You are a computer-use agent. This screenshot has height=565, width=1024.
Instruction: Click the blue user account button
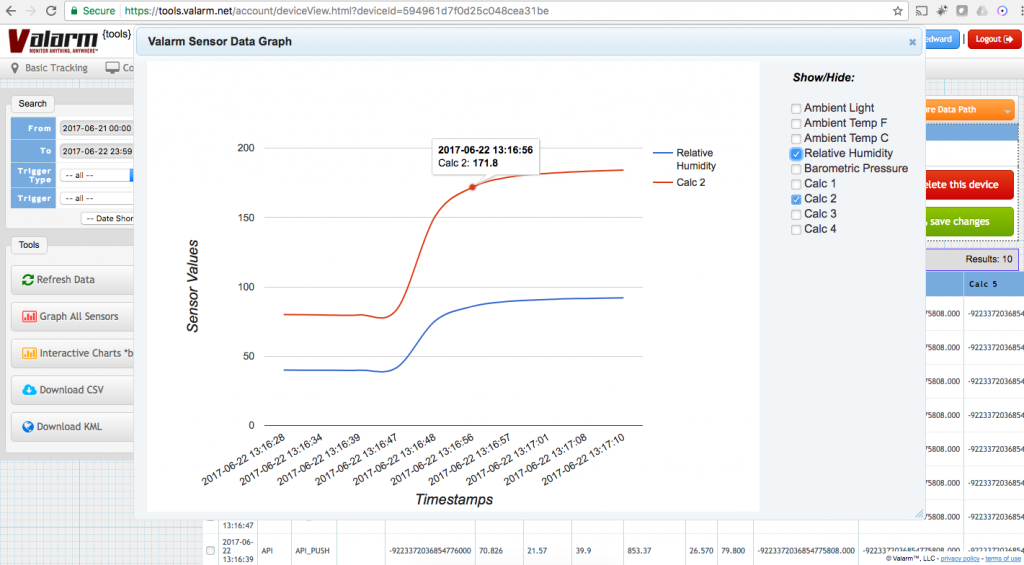pyautogui.click(x=942, y=39)
